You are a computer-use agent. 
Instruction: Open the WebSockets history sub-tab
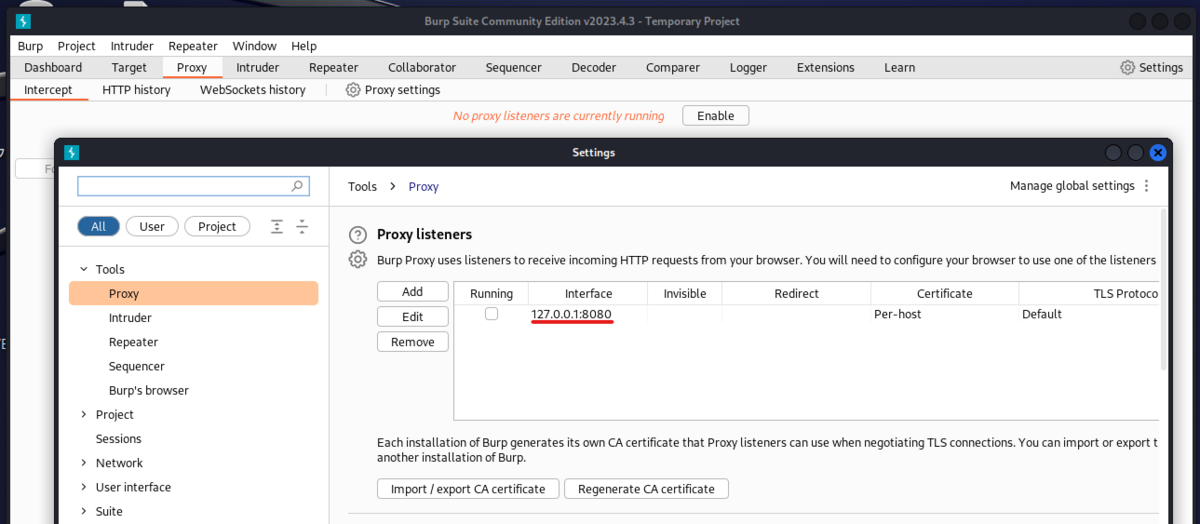(x=252, y=90)
